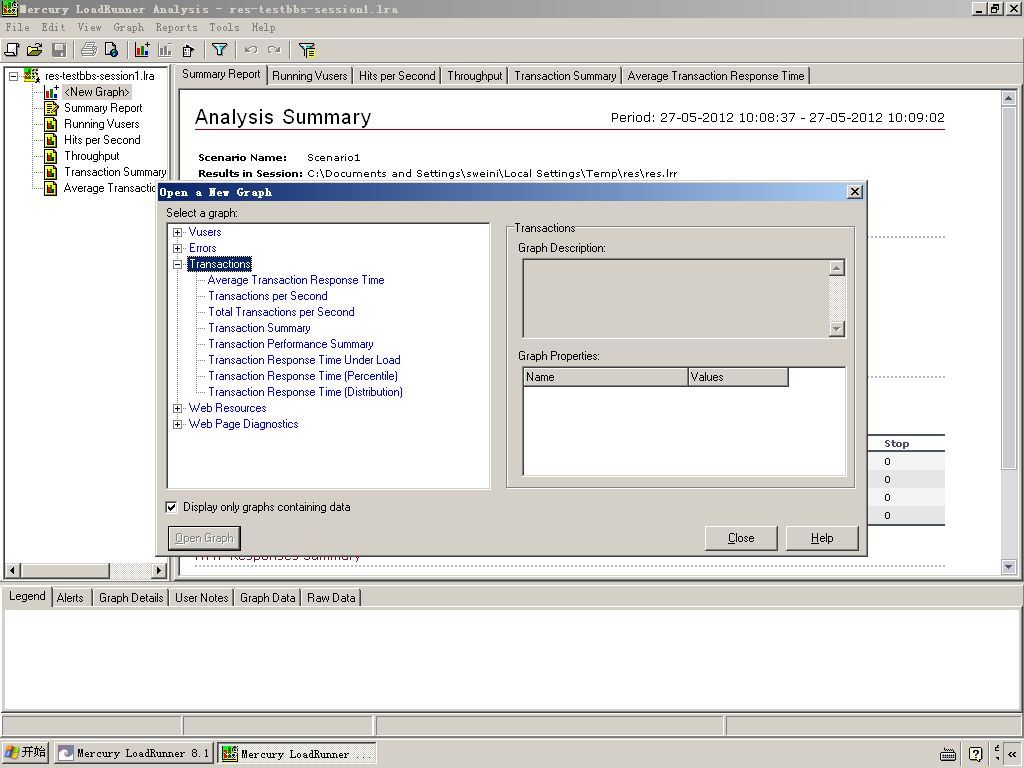Click the help bubble icon in system tray
This screenshot has height=768, width=1024.
(975, 754)
